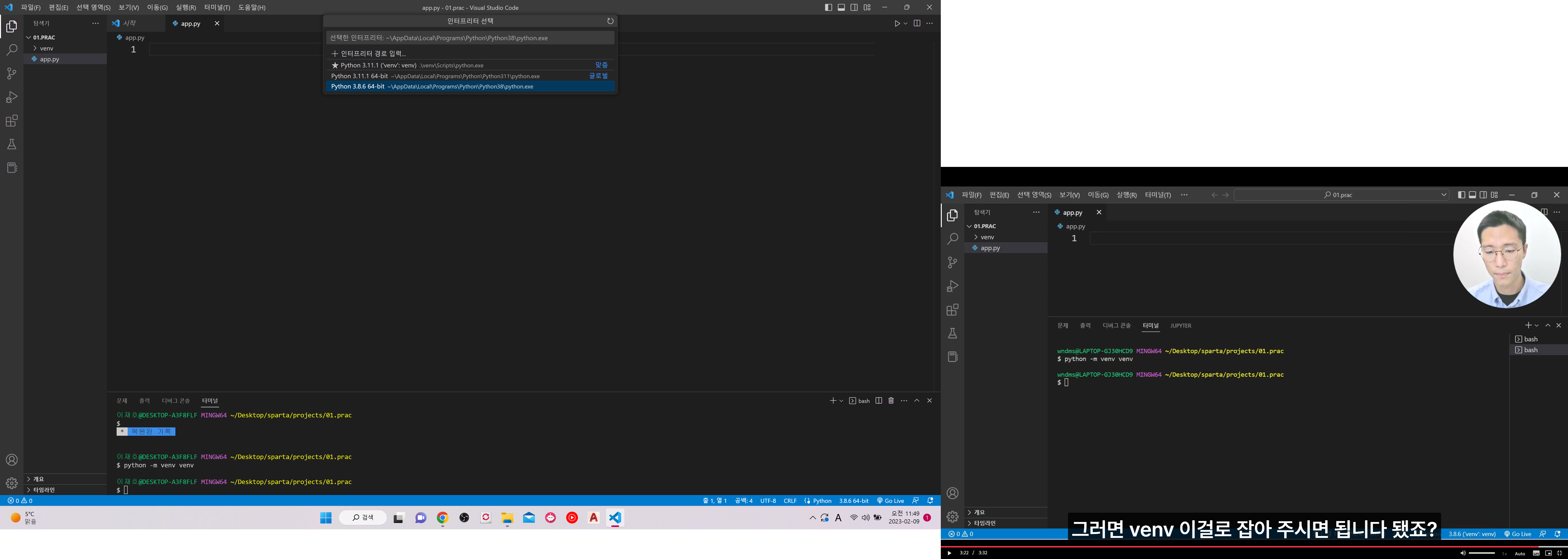Screen dimensions: 1568x559
Task: Open Extensions view in the left VS Code activity bar
Action: coord(12,121)
